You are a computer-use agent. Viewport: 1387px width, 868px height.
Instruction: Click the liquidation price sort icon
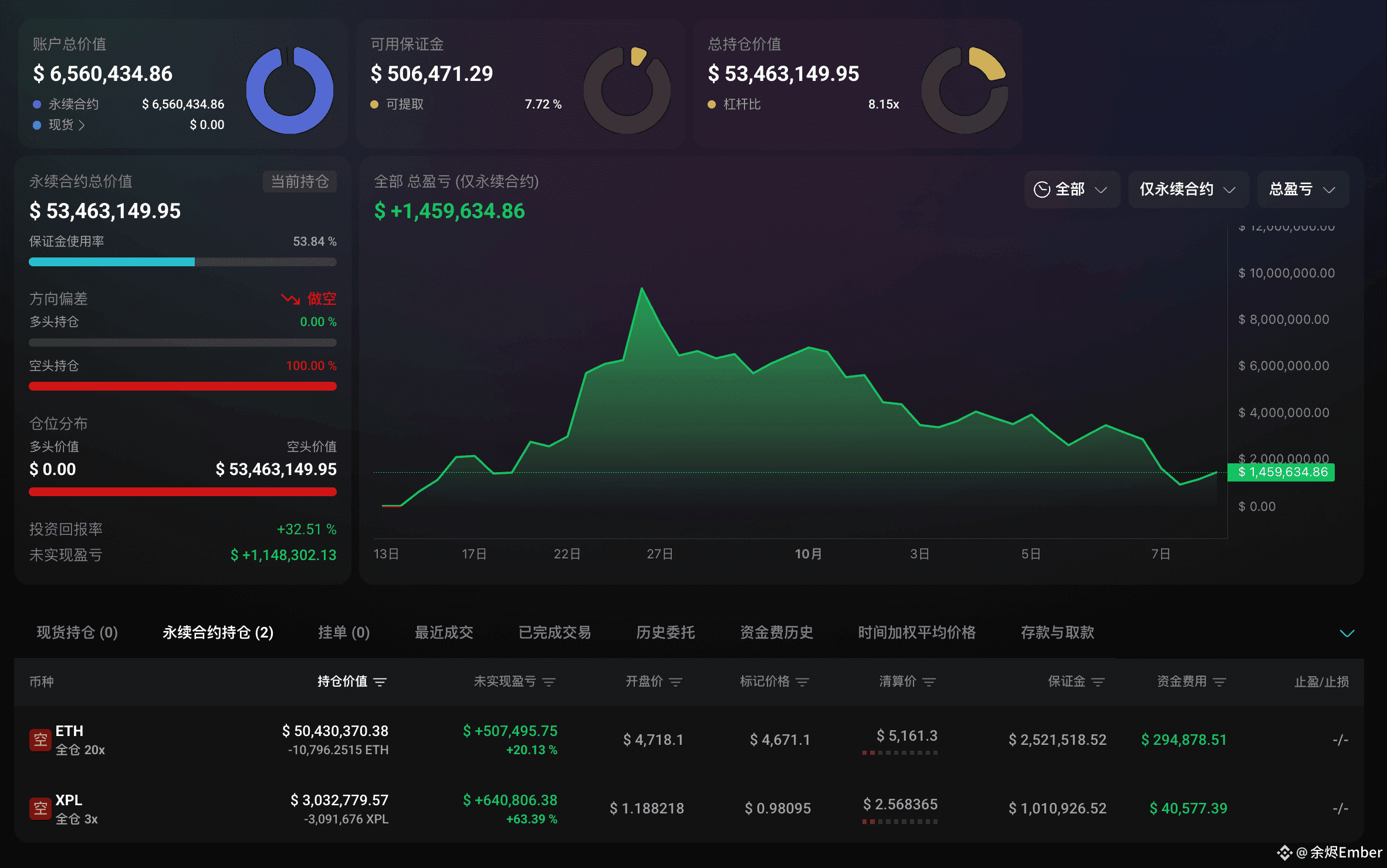point(929,681)
